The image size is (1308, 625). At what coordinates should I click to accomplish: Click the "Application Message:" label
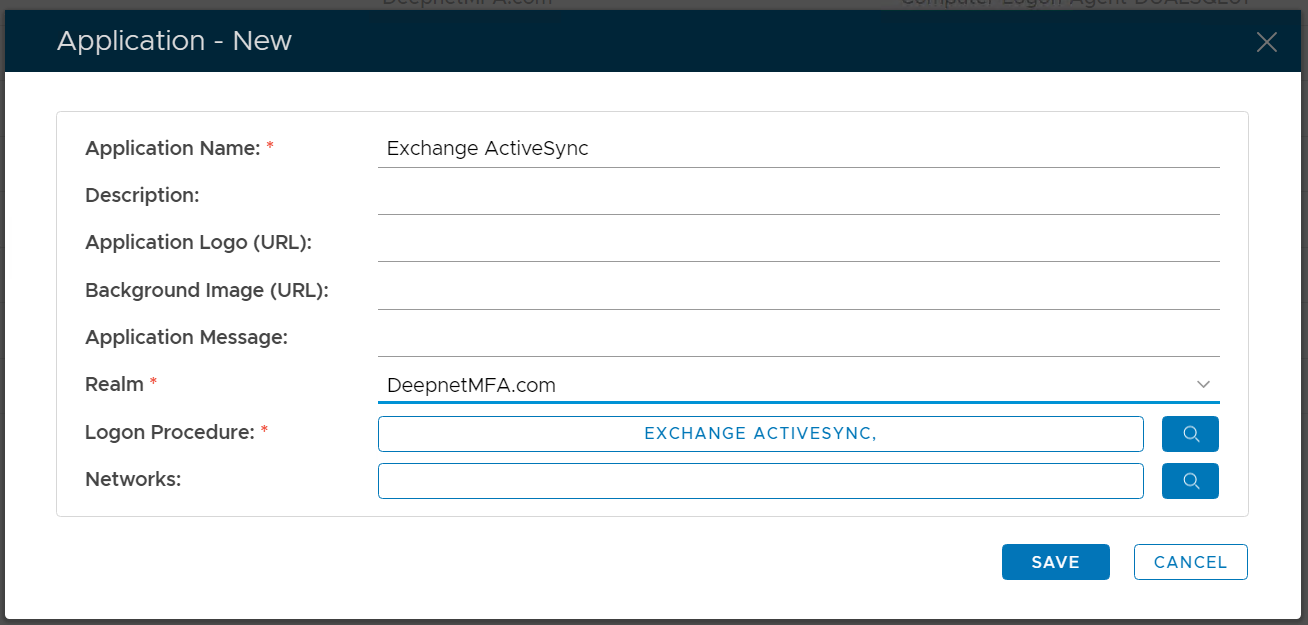click(x=186, y=338)
